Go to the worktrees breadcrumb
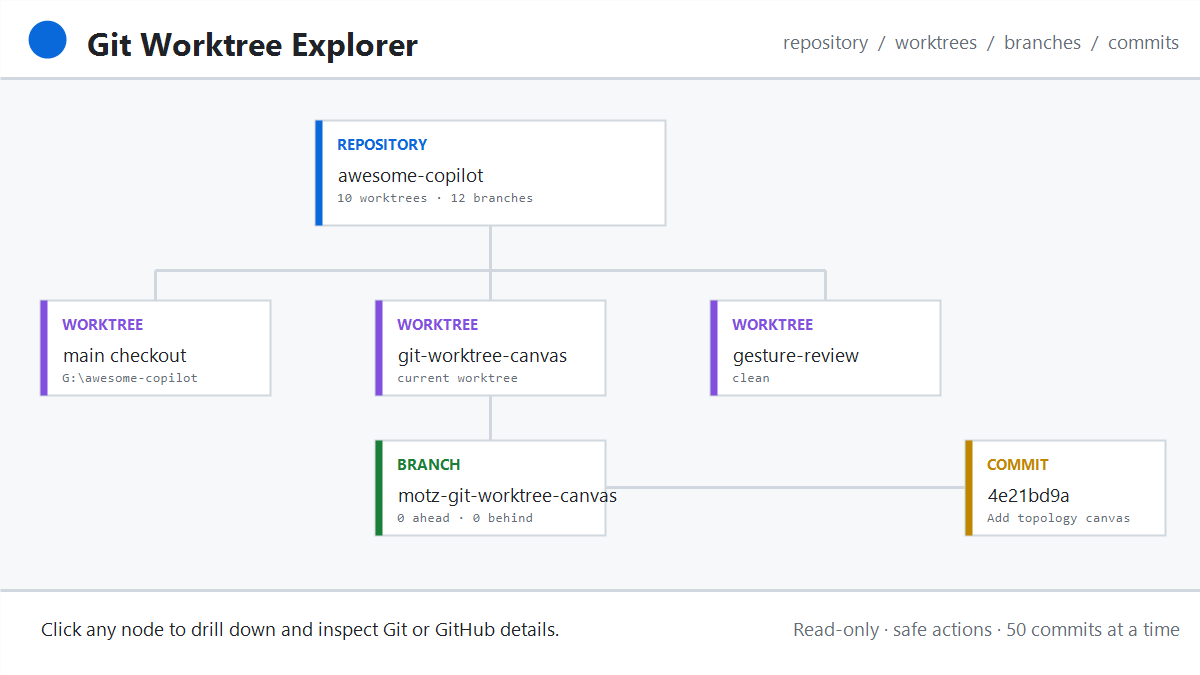Viewport: 1200px width, 675px height. point(935,43)
